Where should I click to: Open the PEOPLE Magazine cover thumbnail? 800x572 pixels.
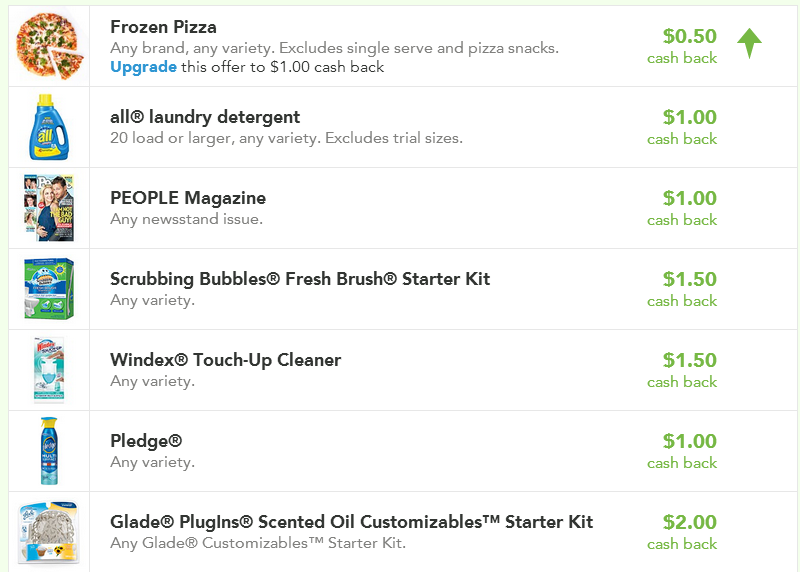(49, 208)
